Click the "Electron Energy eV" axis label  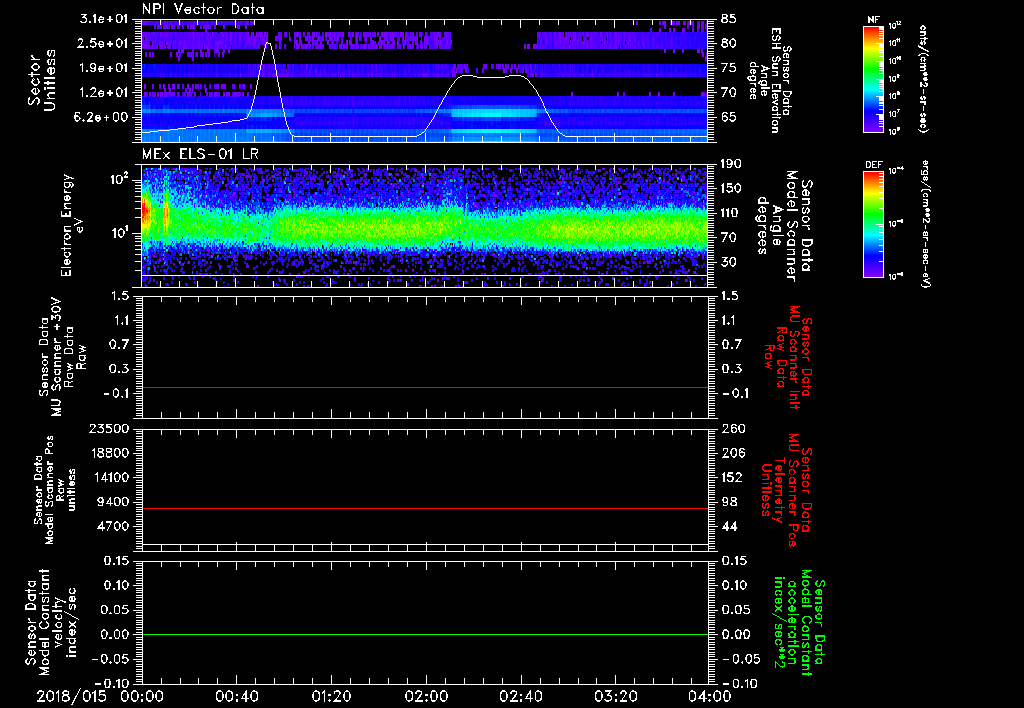73,225
